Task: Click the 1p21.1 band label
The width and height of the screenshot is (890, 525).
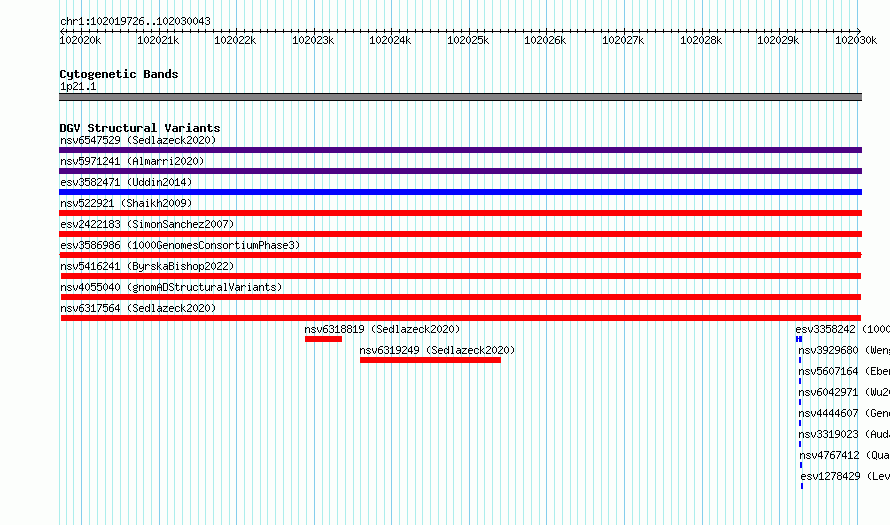Action: 78,86
